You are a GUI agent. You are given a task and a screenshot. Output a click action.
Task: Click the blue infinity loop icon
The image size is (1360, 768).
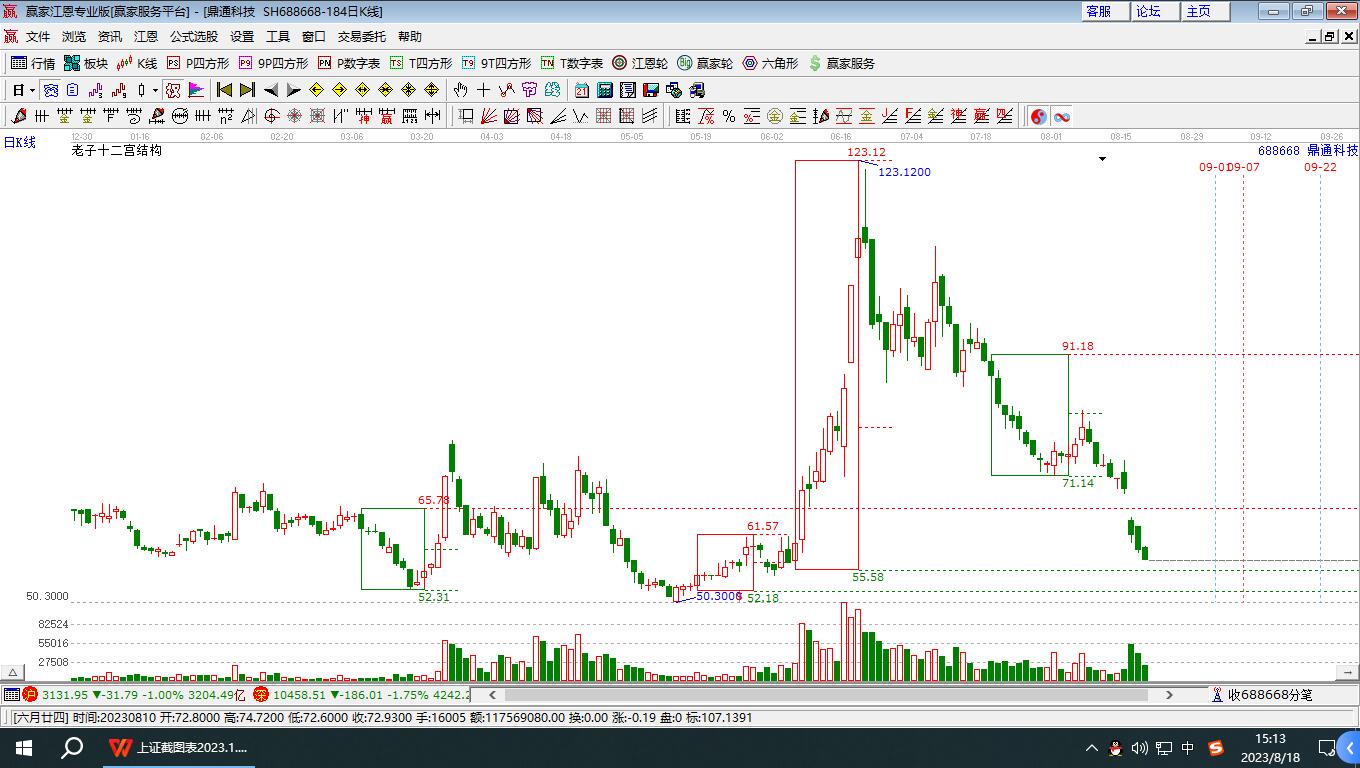point(1062,116)
